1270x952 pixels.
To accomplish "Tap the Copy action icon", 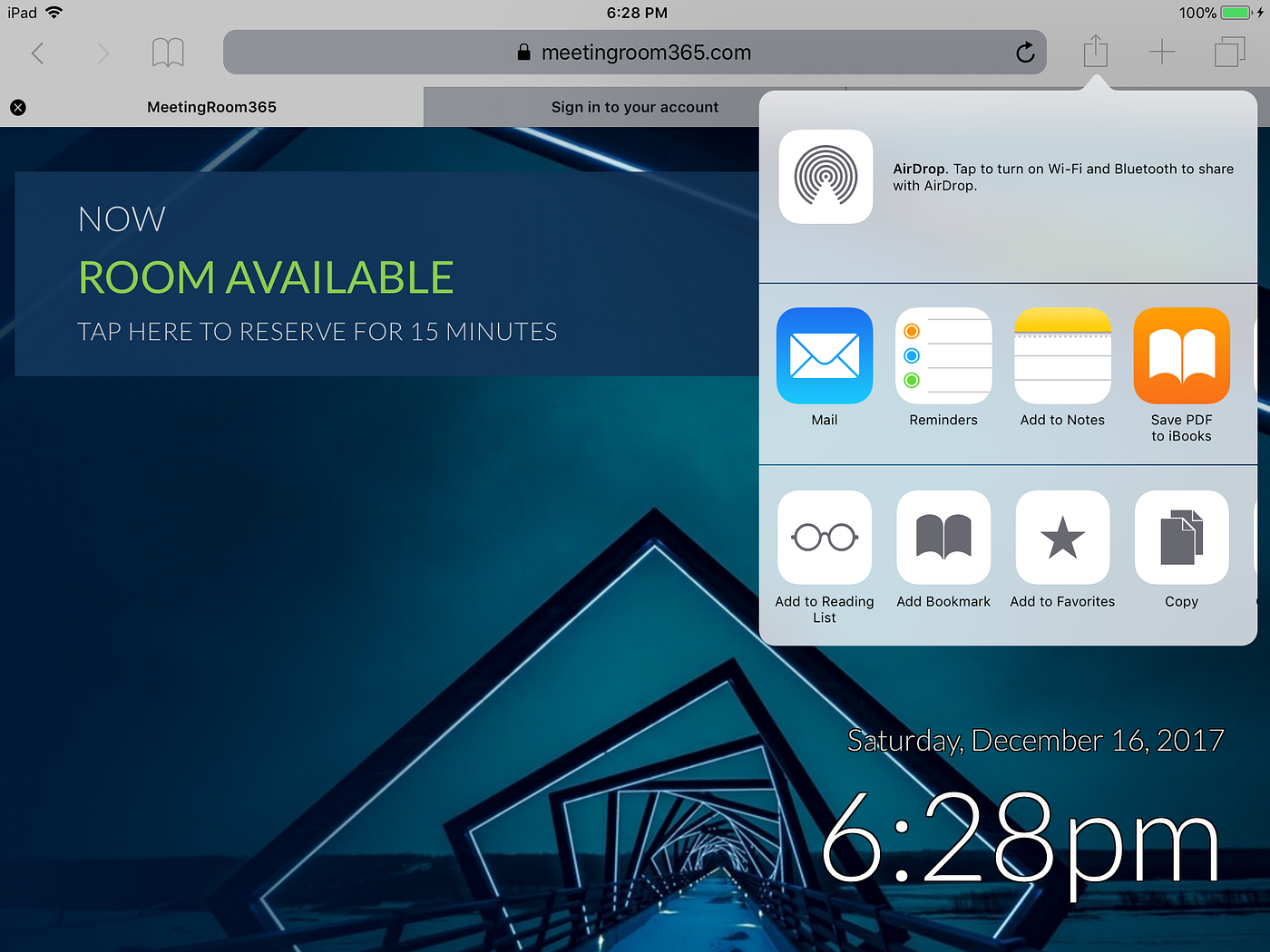I will point(1181,538).
